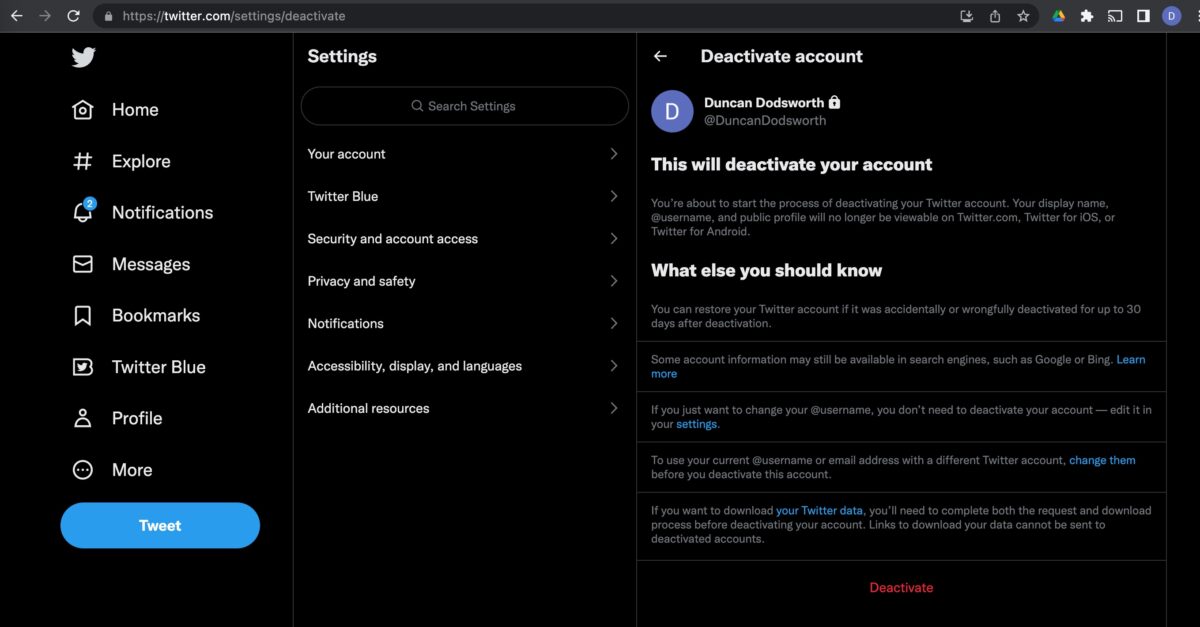Toggle the browser side panel icon
This screenshot has height=627, width=1200.
[x=1143, y=16]
